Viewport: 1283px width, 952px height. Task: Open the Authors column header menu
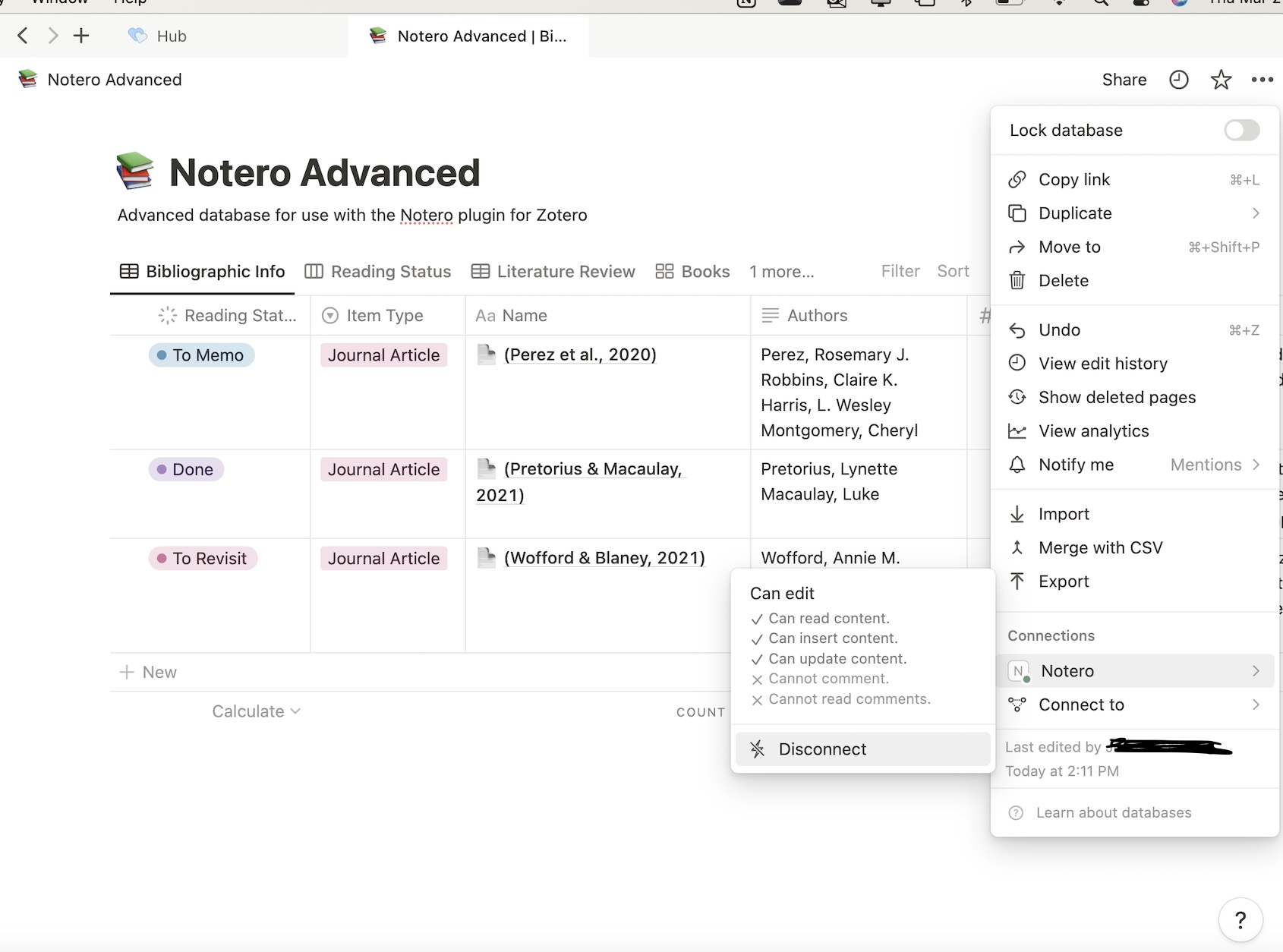[805, 316]
